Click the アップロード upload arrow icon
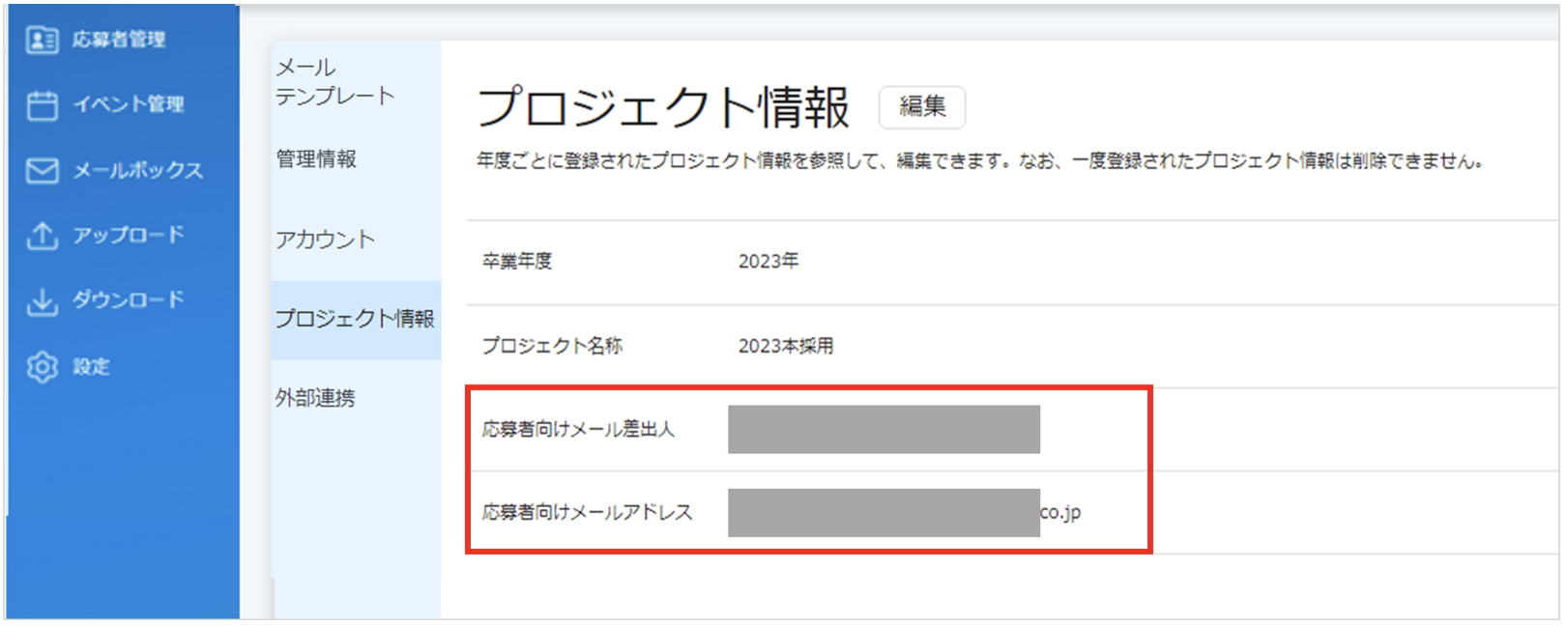Viewport: 1568px width, 626px height. (x=42, y=235)
